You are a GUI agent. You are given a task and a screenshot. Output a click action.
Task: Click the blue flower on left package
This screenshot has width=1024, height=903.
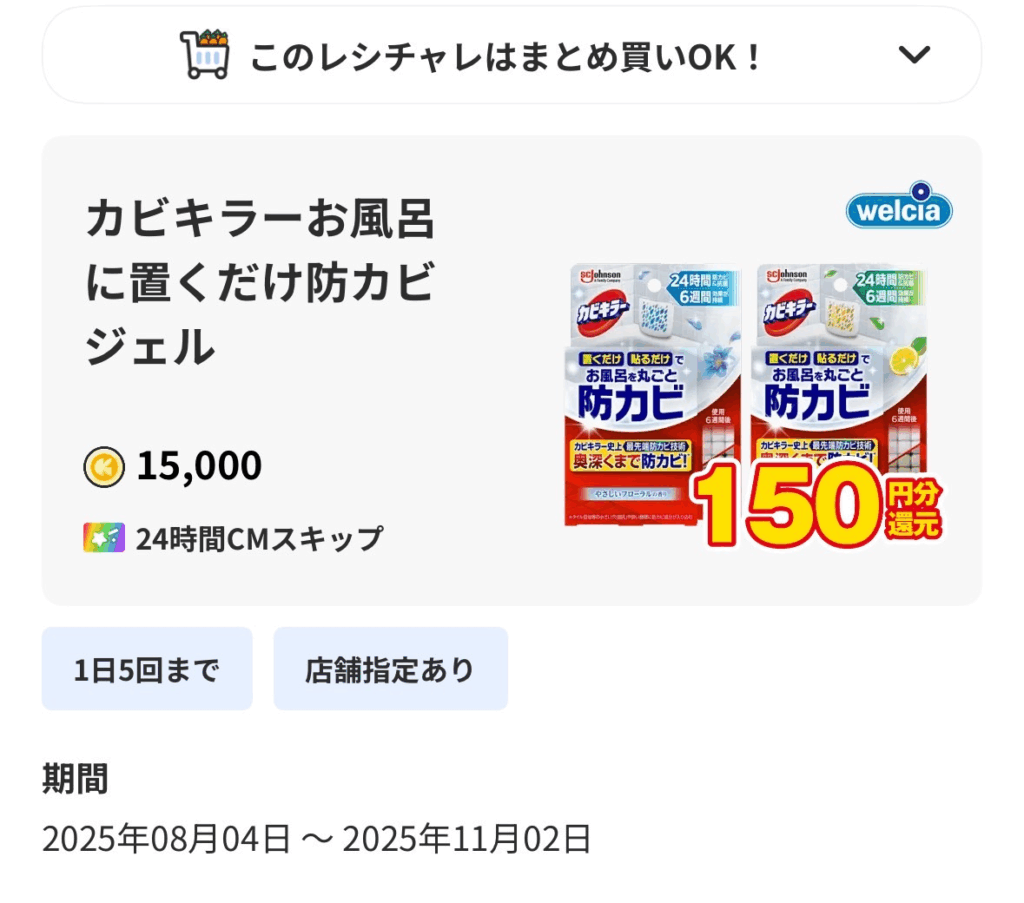(717, 361)
